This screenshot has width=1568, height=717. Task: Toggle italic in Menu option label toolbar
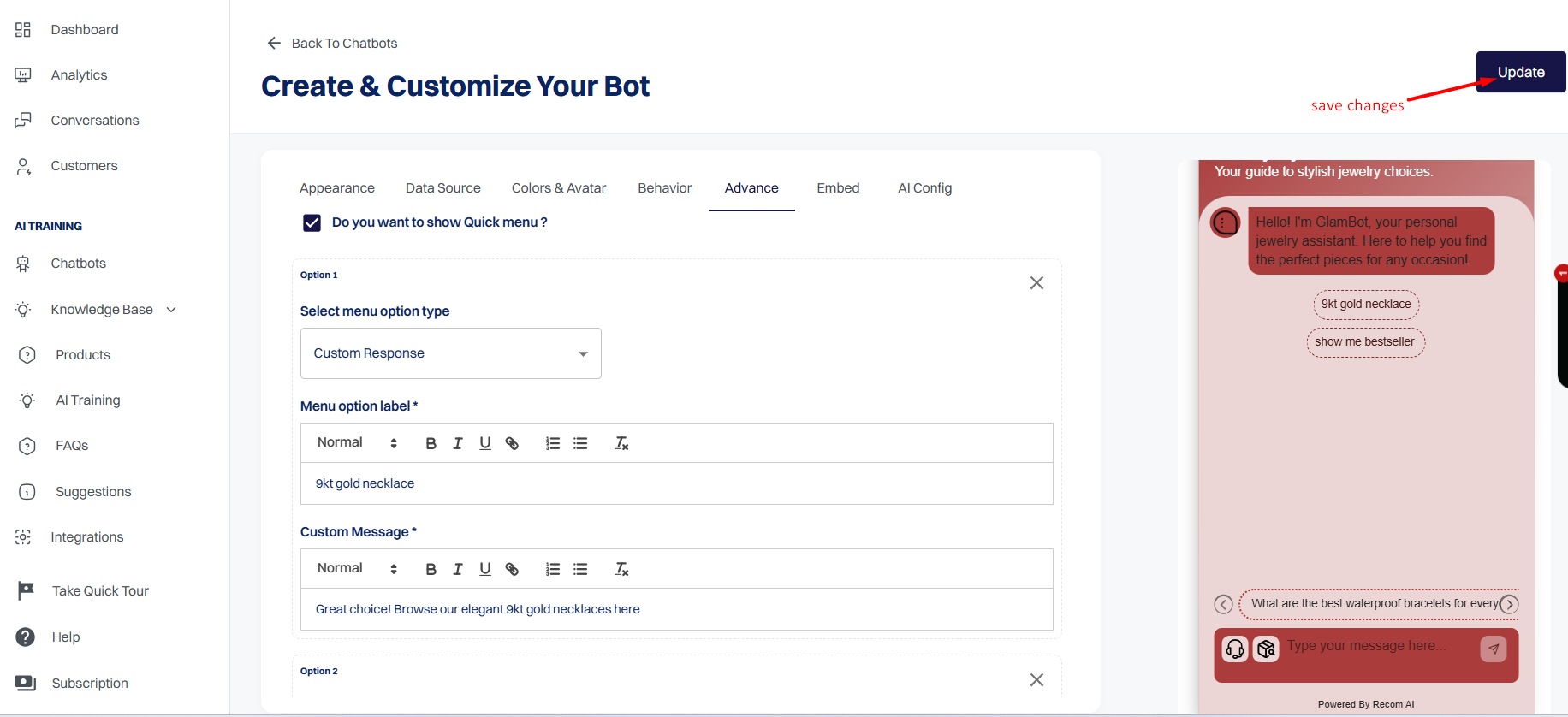tap(458, 443)
